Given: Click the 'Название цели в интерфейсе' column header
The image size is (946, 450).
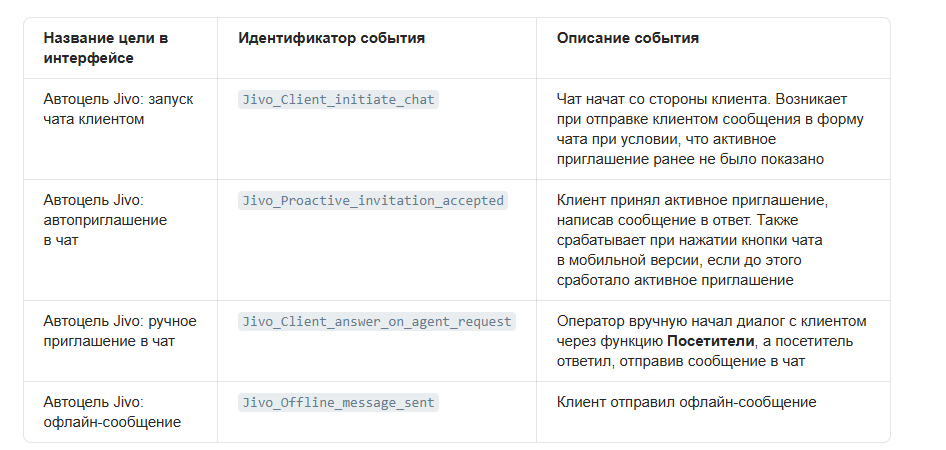Looking at the screenshot, I should 106,48.
